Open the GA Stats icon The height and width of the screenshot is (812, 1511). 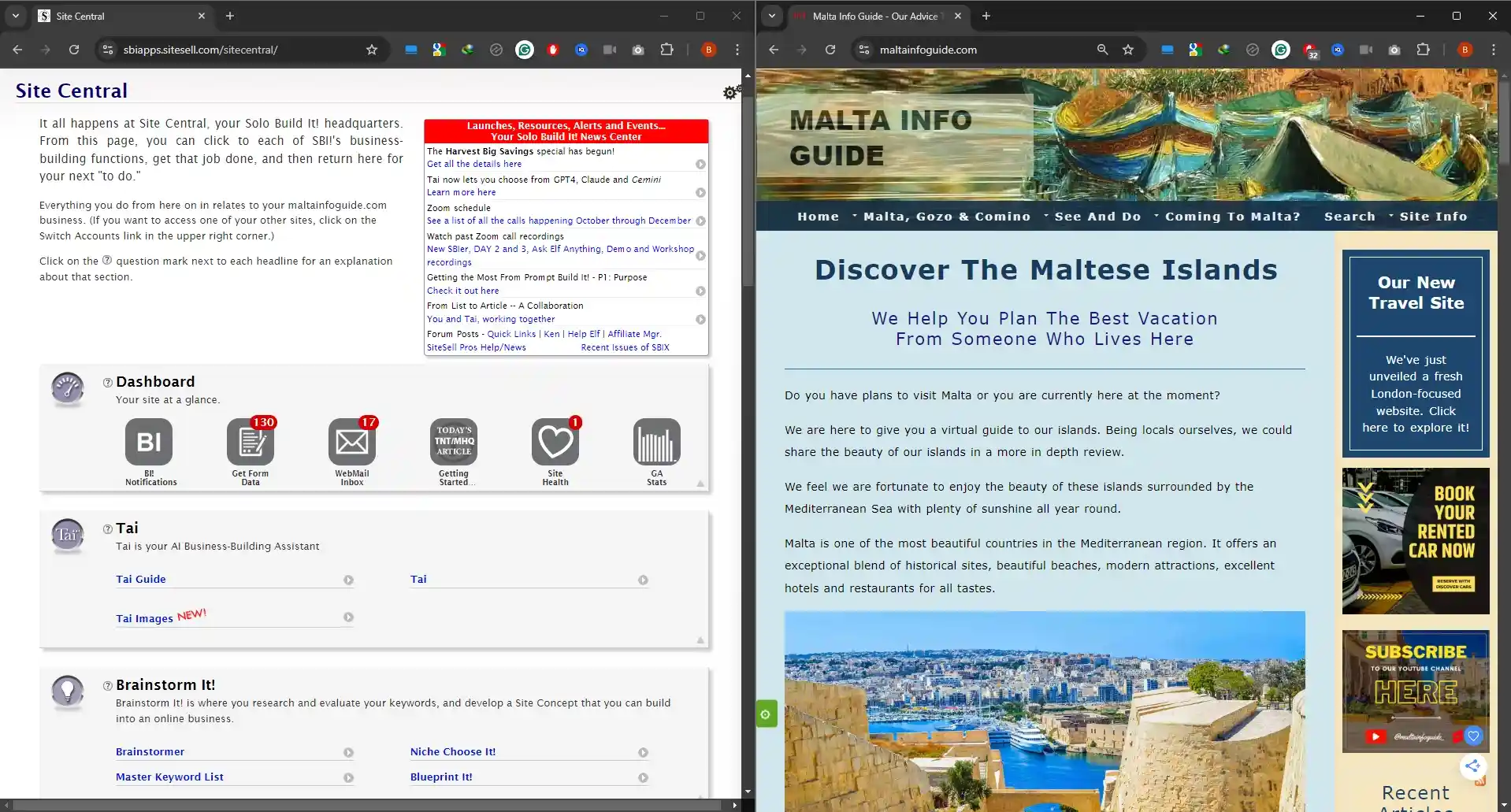656,443
